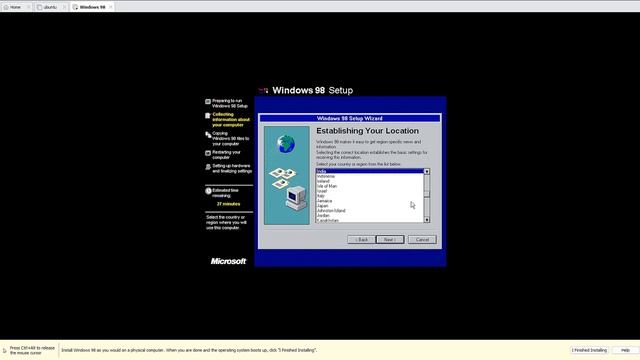The image size is (640, 360).
Task: Close the Windows 98 tab
Action: [x=111, y=7]
